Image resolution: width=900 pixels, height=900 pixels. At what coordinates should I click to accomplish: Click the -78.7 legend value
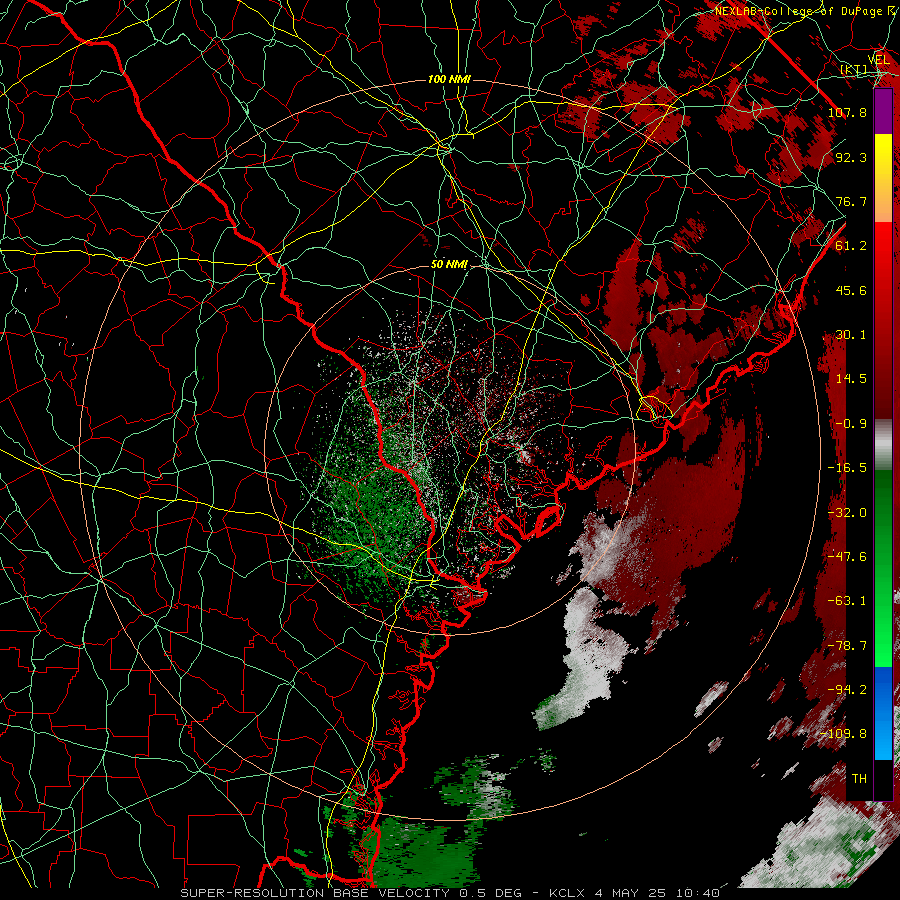pos(847,646)
